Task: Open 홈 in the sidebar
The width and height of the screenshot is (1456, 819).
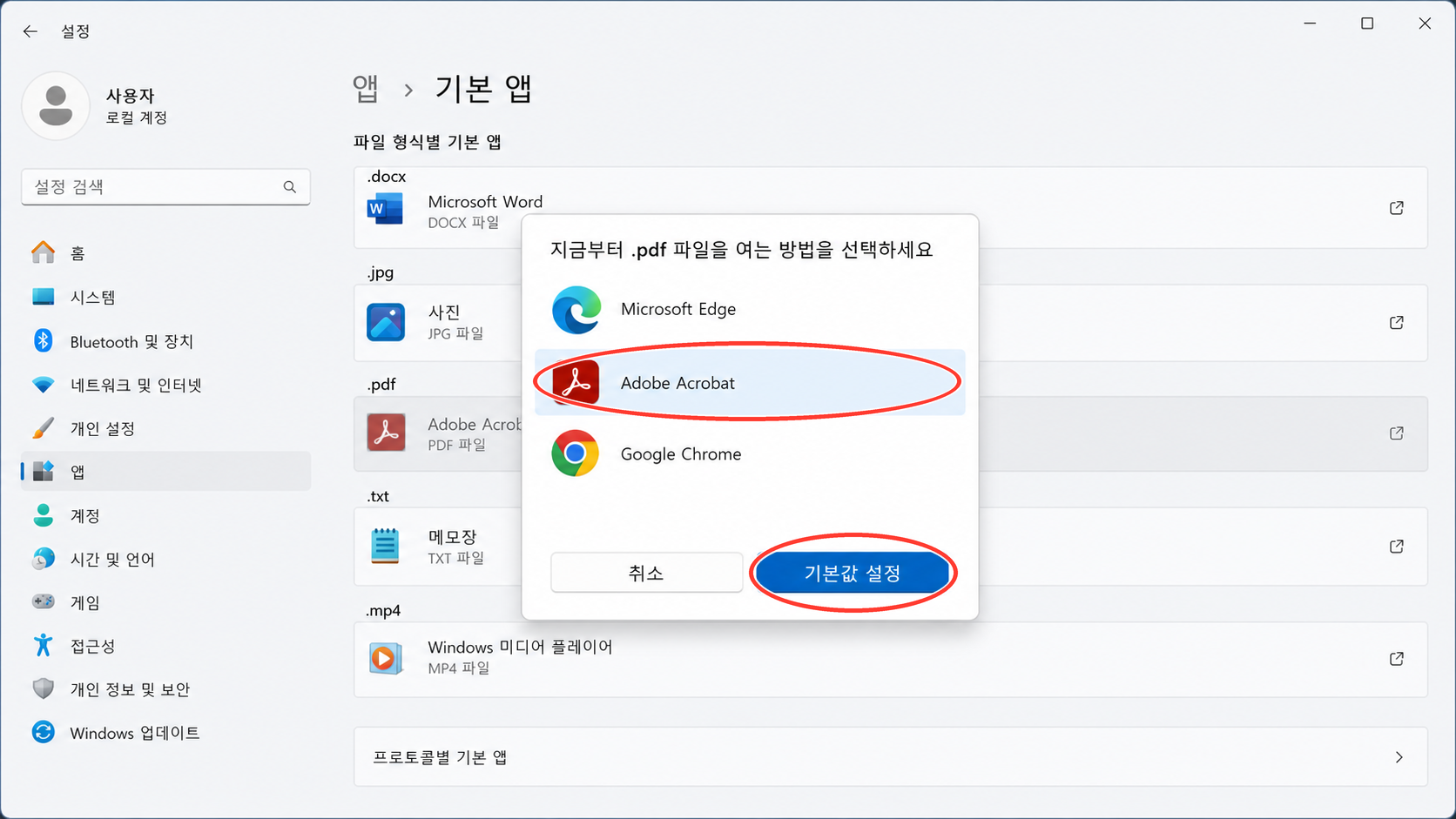Action: click(165, 253)
